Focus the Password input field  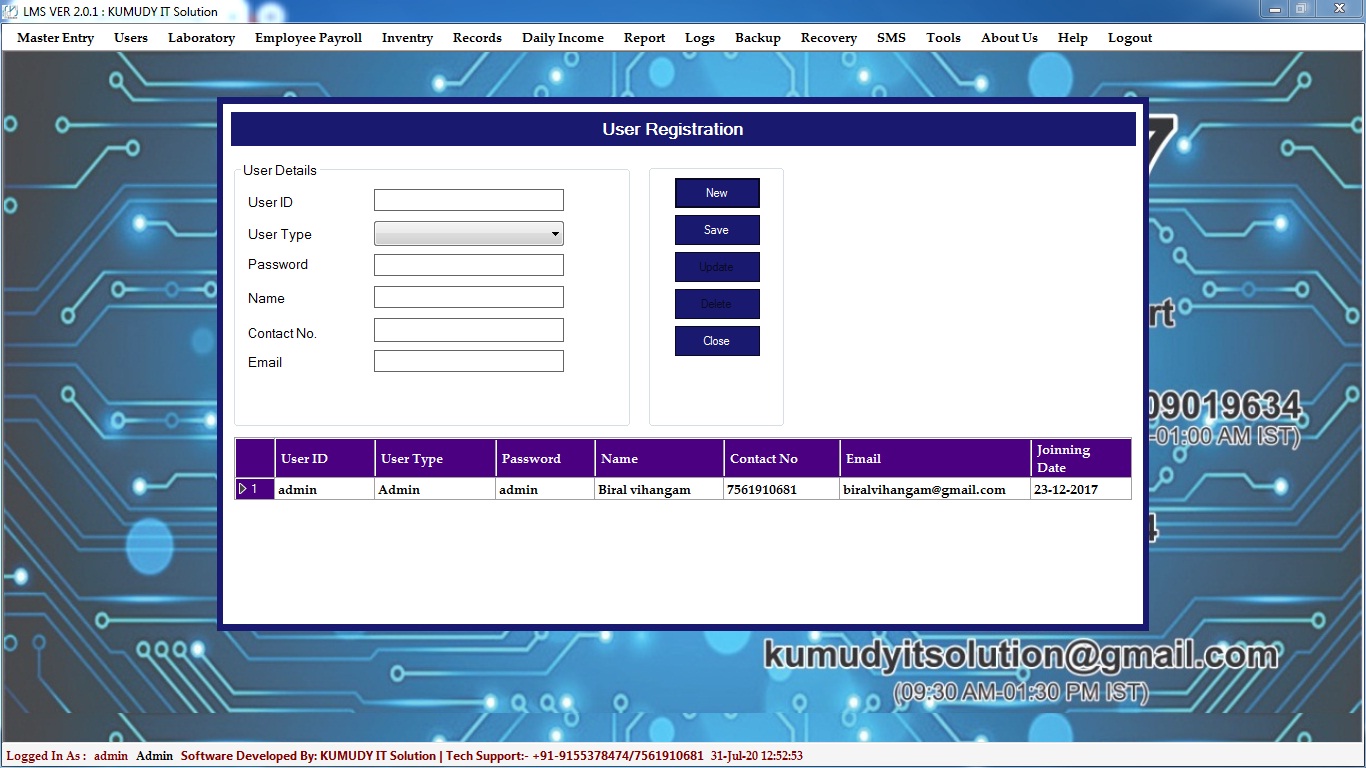click(468, 265)
